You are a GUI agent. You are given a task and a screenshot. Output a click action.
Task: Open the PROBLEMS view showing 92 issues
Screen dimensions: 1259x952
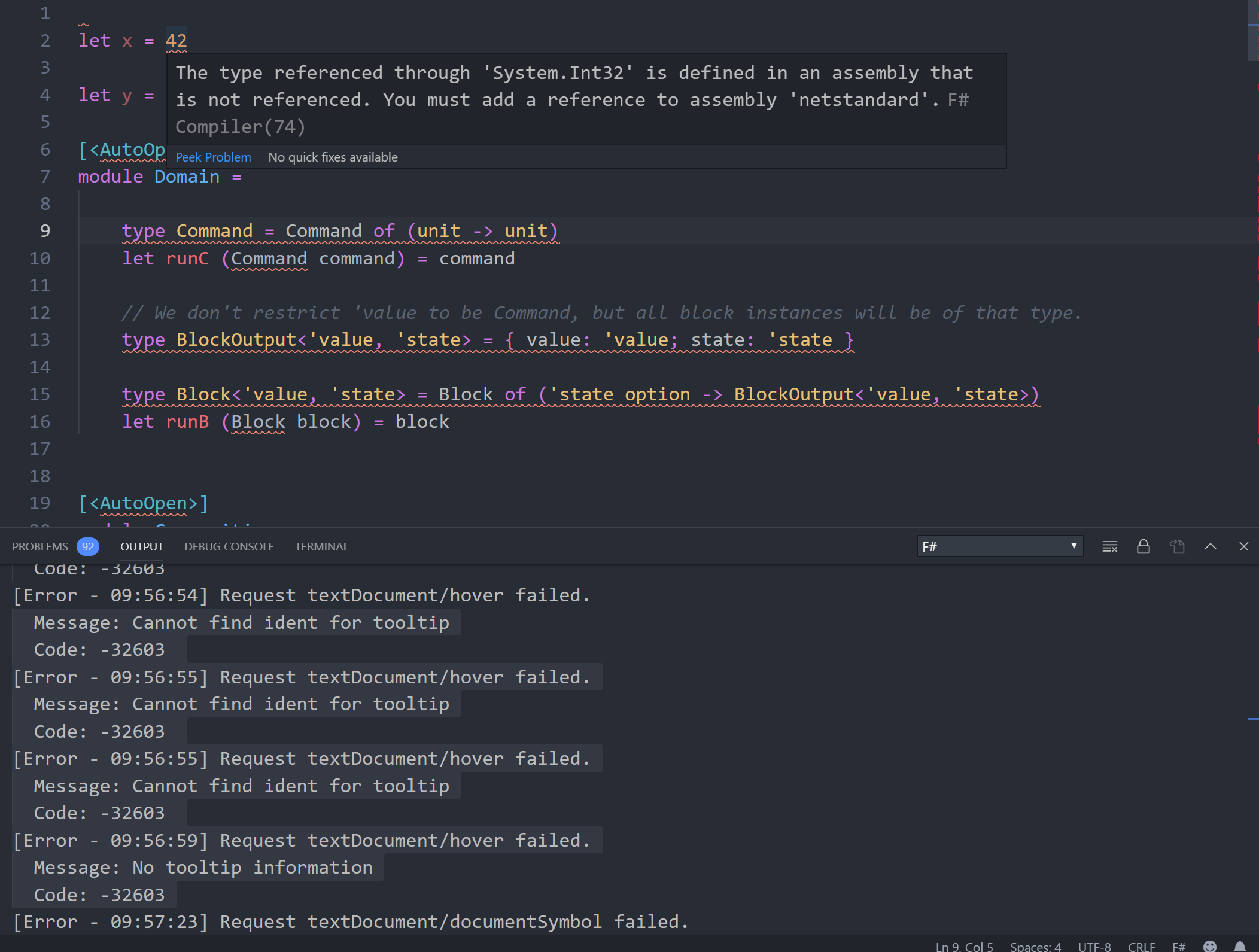pos(41,546)
